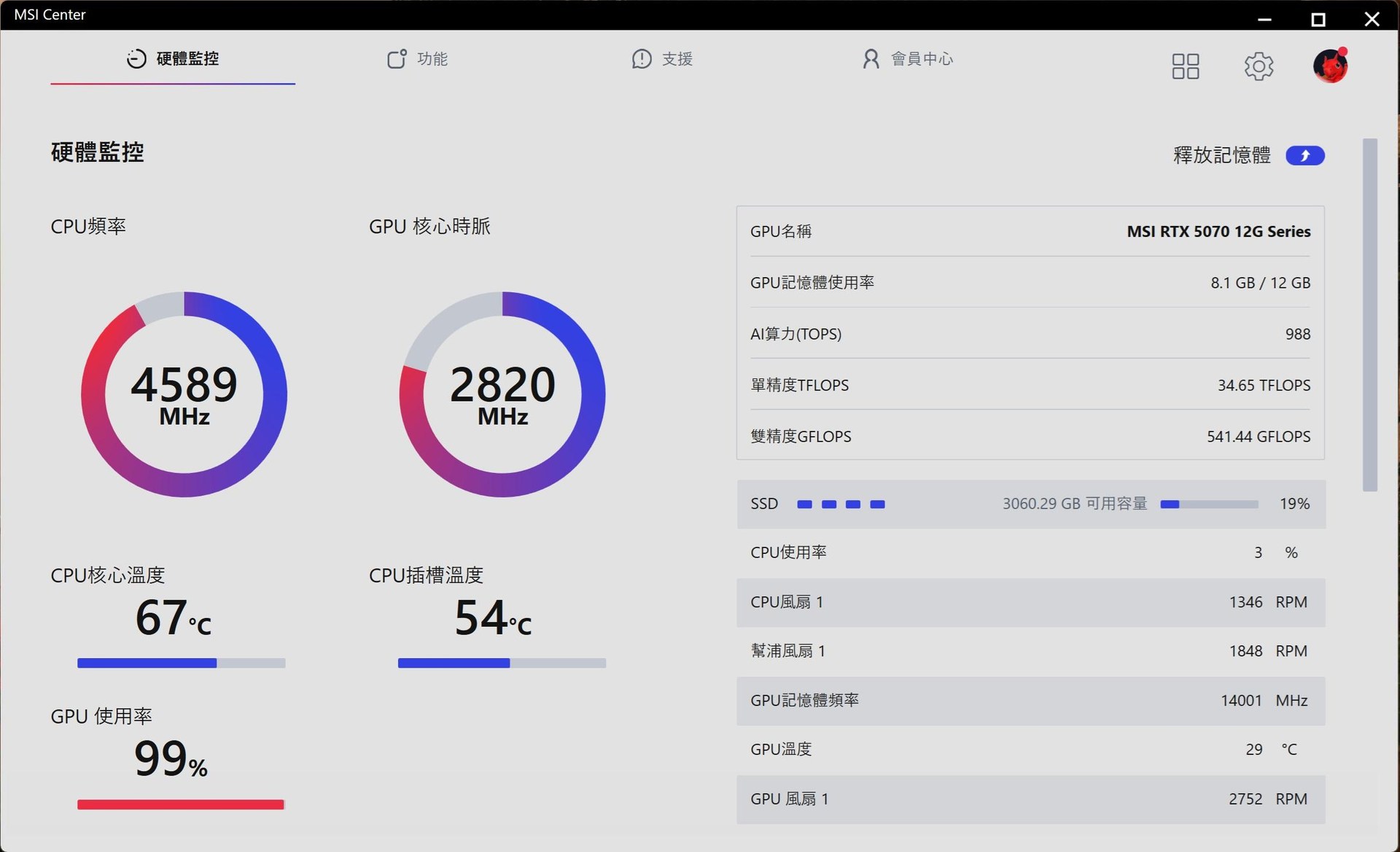Image resolution: width=1400 pixels, height=852 pixels.
Task: Click the 單精度TFLOPS label
Action: 800,385
